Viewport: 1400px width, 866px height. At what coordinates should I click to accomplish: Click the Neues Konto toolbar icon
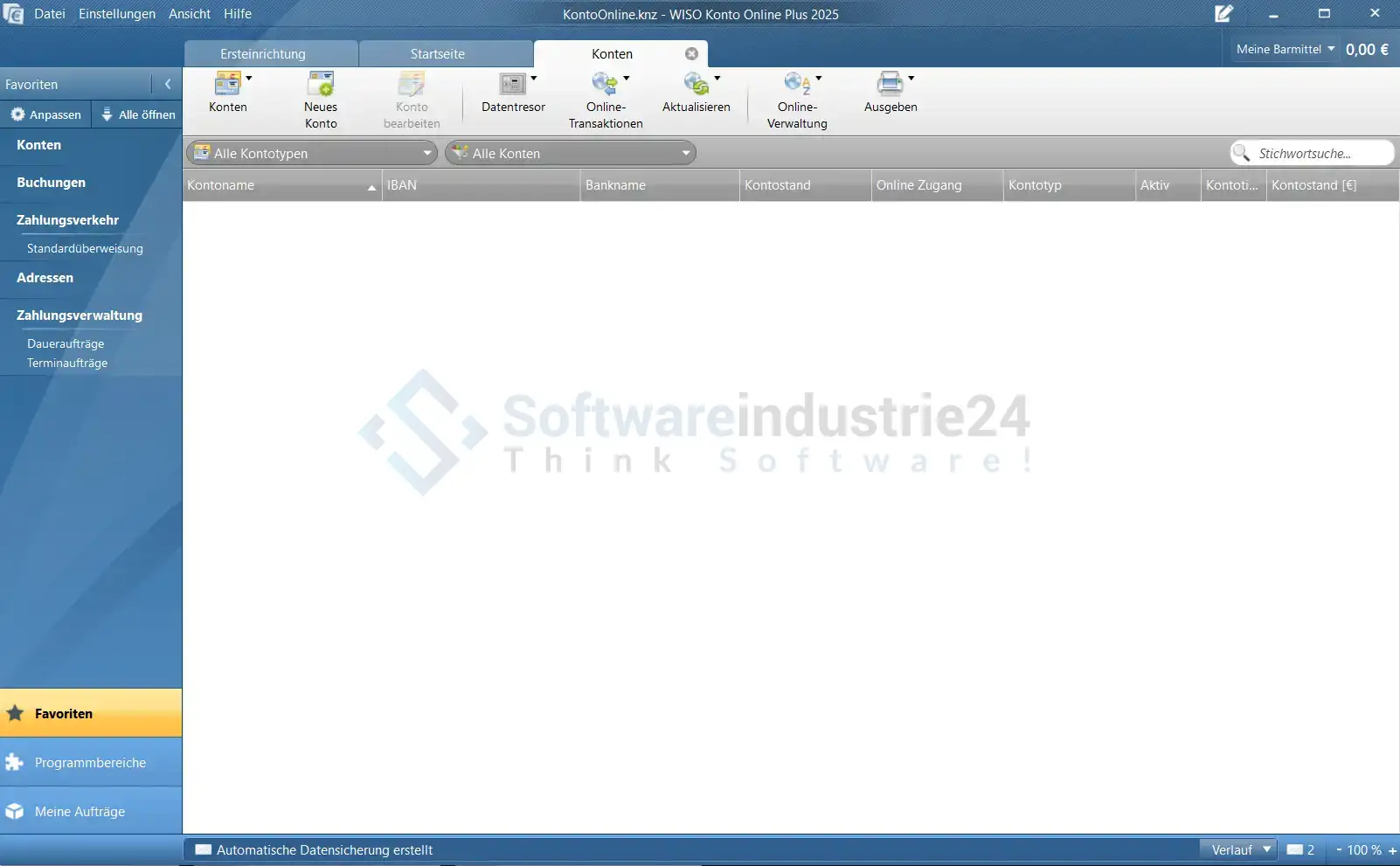pos(321,85)
